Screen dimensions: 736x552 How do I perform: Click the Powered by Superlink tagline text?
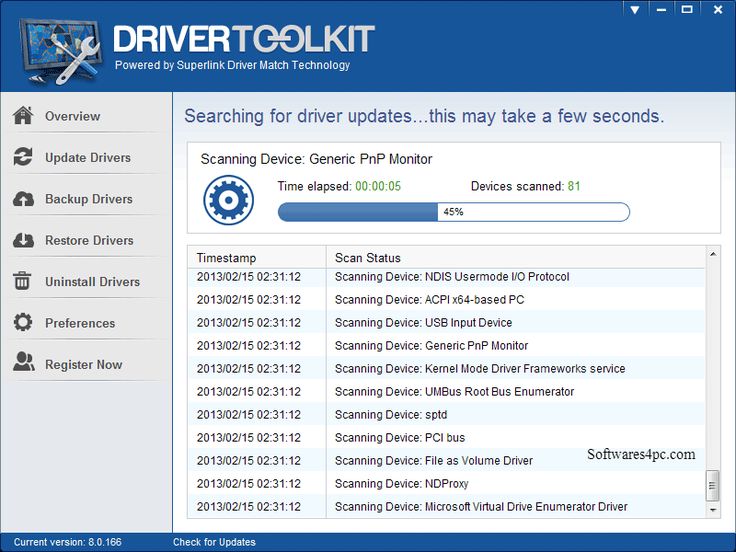pyautogui.click(x=232, y=65)
